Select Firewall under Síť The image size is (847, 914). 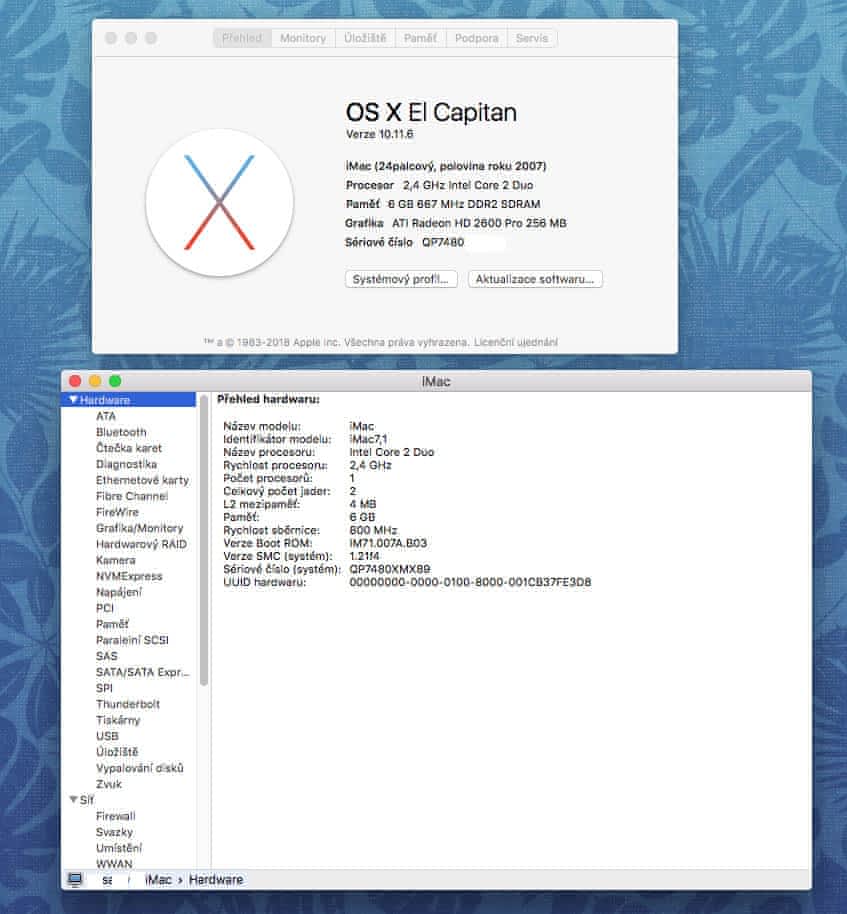[x=115, y=816]
